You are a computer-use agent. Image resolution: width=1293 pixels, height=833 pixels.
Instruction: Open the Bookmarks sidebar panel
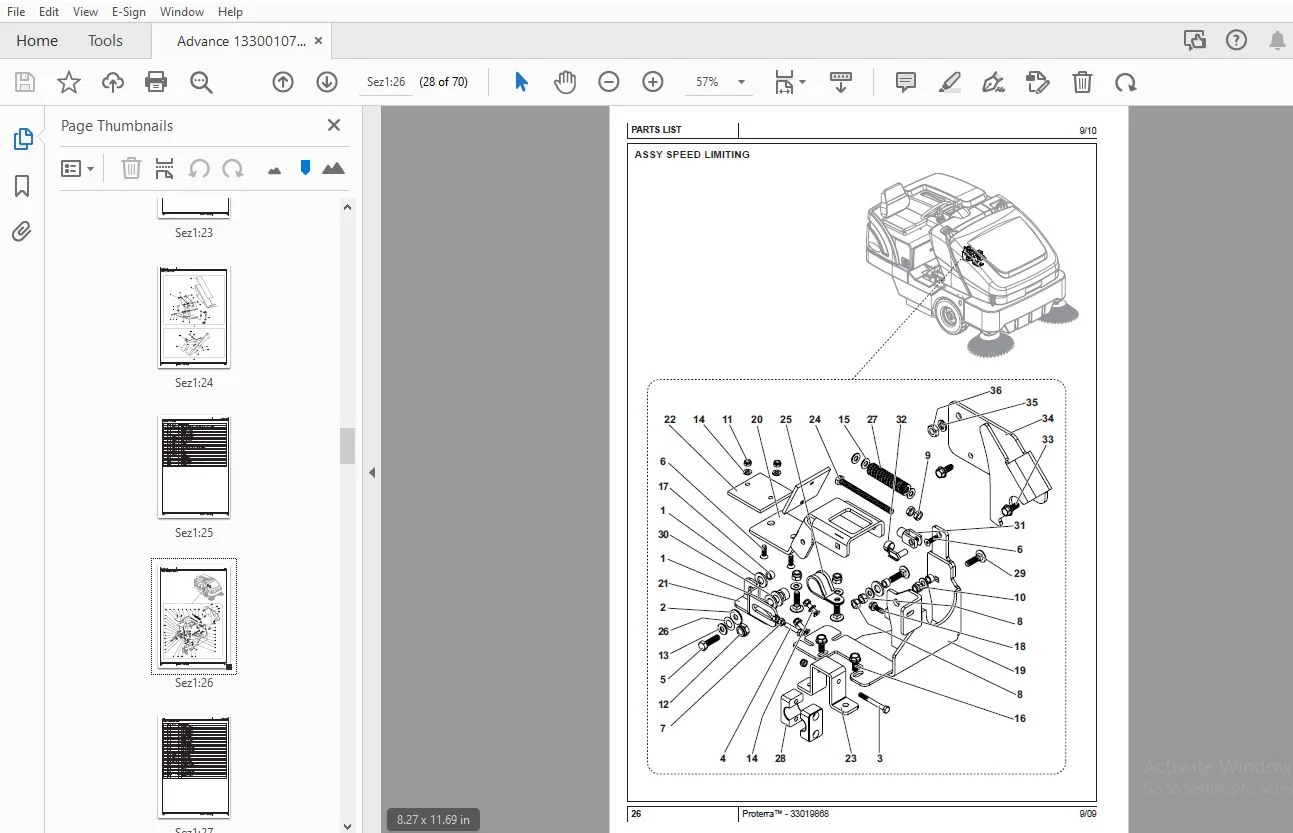tap(22, 186)
